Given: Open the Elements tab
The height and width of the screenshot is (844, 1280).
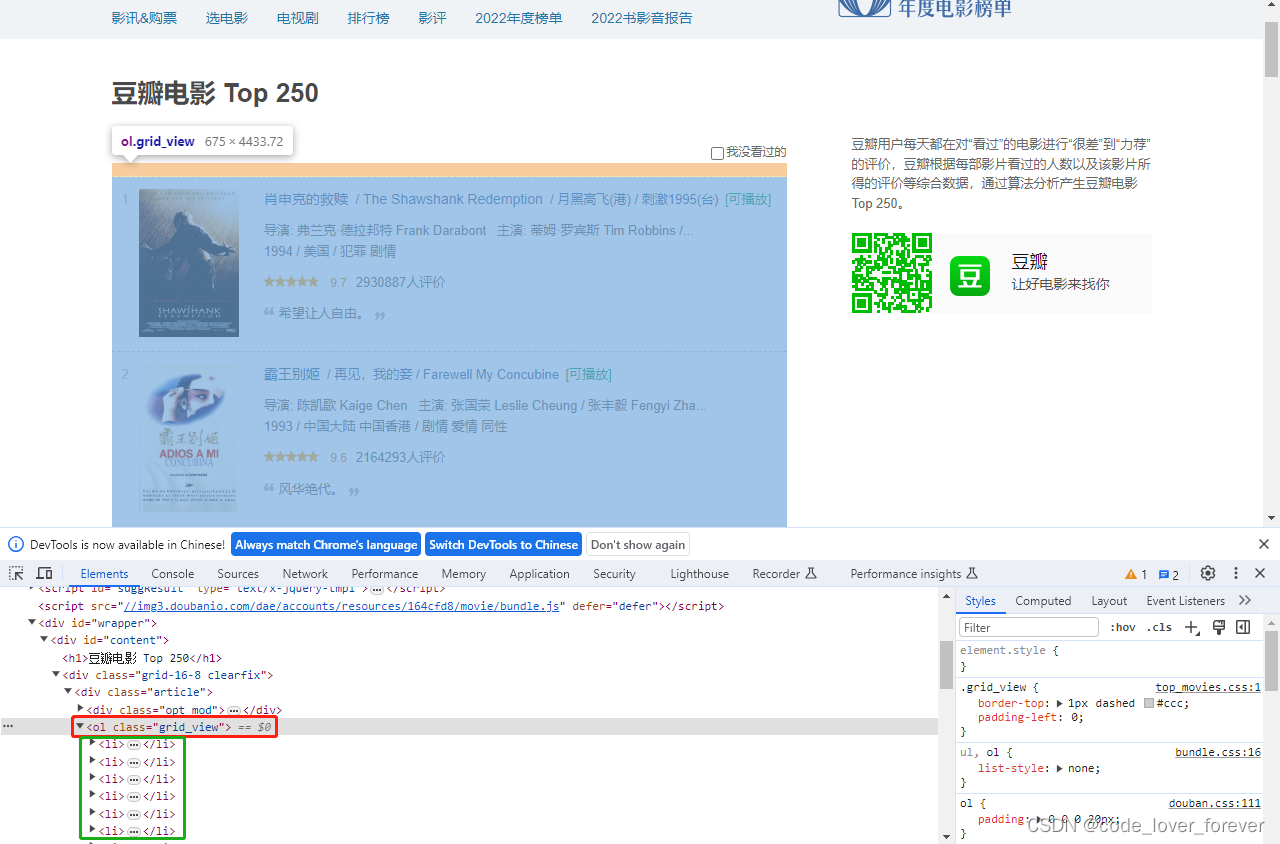Looking at the screenshot, I should tap(104, 573).
